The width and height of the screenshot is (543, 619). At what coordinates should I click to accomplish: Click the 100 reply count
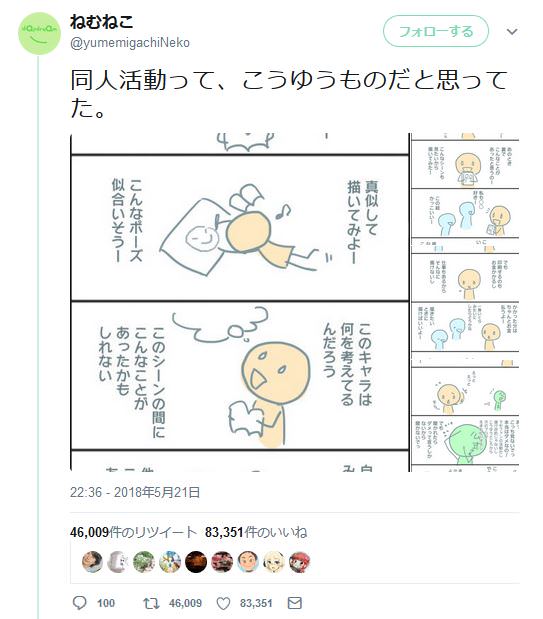point(106,603)
